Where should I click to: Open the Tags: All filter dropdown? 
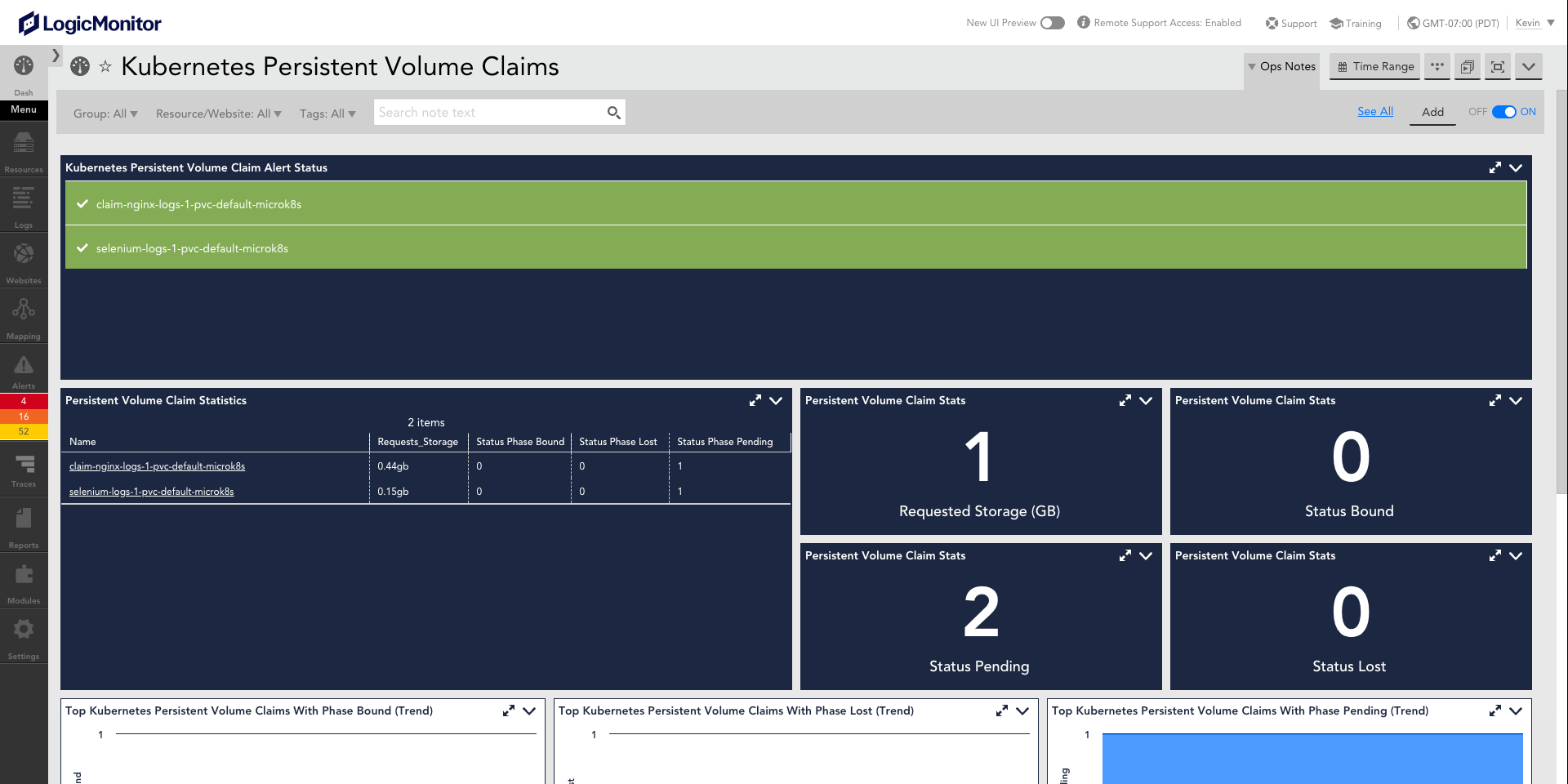pyautogui.click(x=327, y=114)
